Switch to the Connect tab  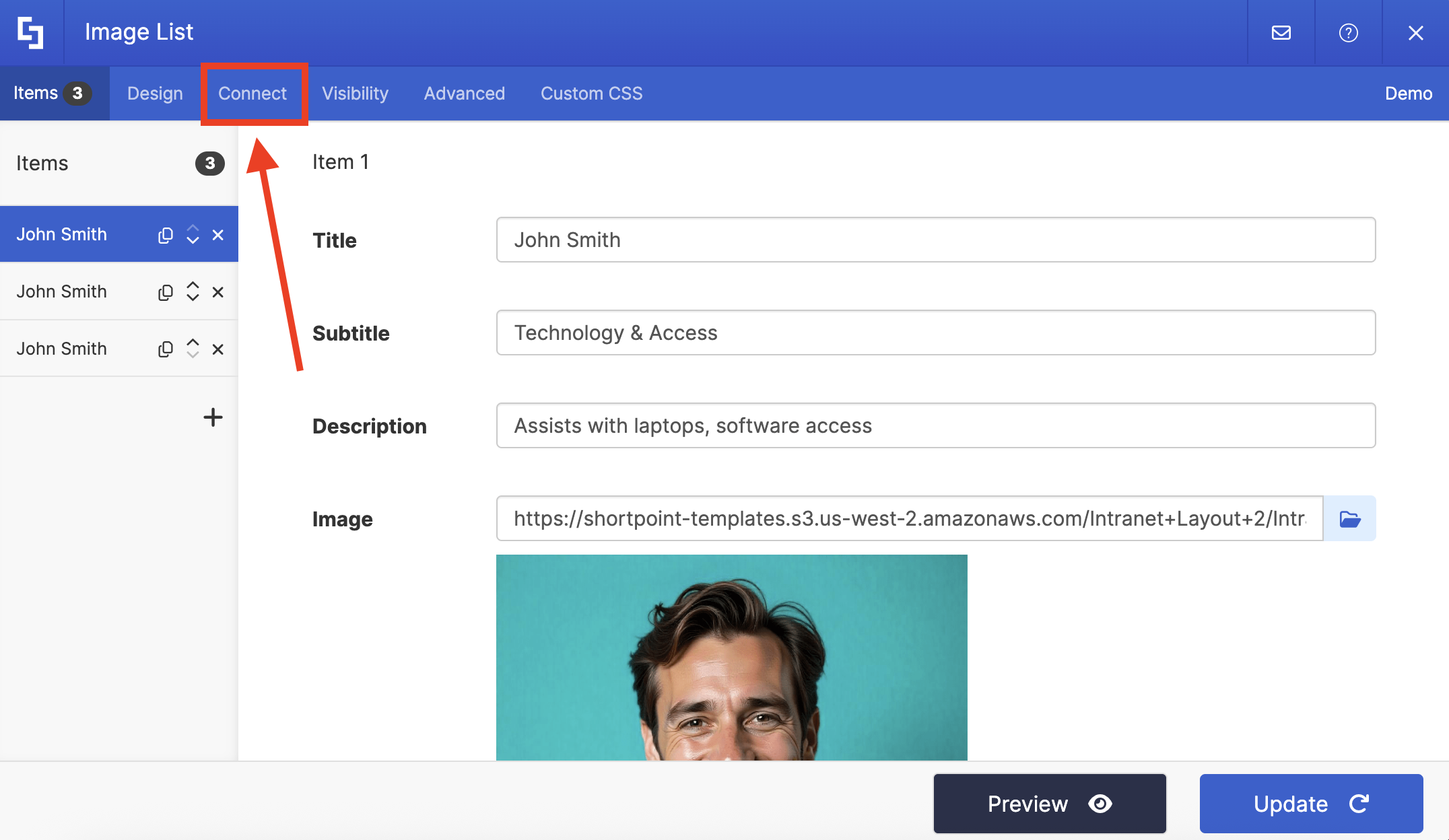pos(252,94)
